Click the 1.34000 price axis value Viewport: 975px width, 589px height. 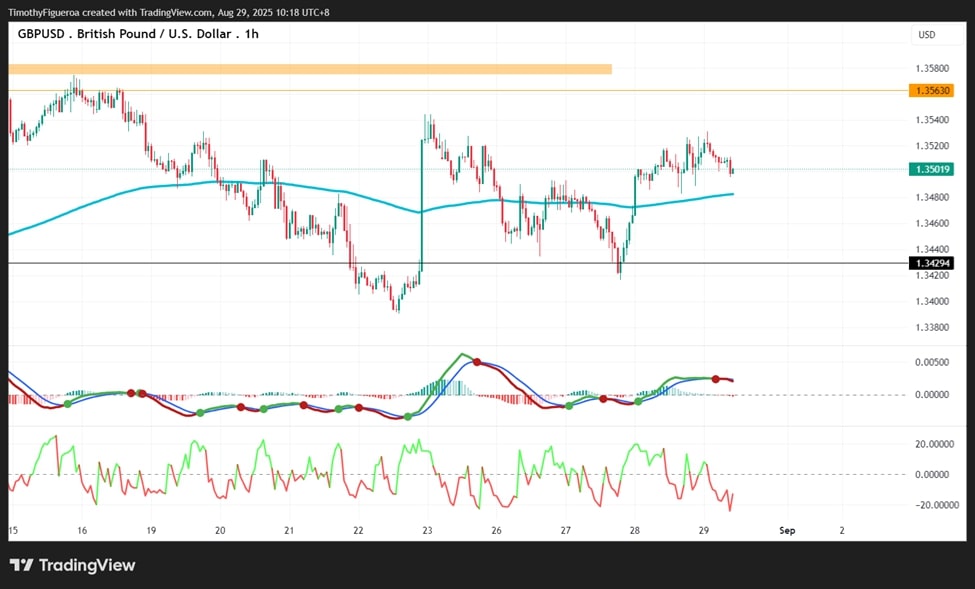(932, 302)
